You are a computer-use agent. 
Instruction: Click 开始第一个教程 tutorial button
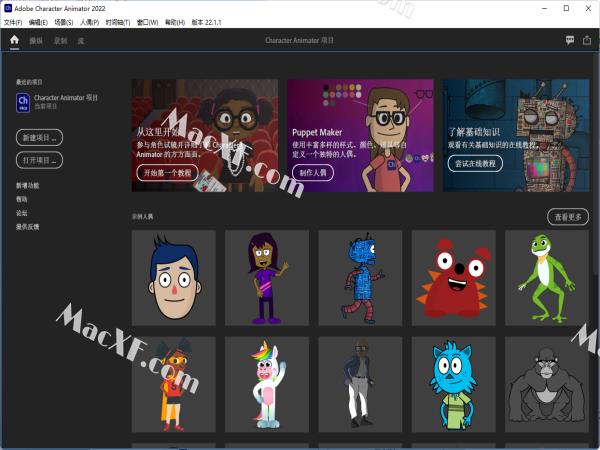click(165, 172)
